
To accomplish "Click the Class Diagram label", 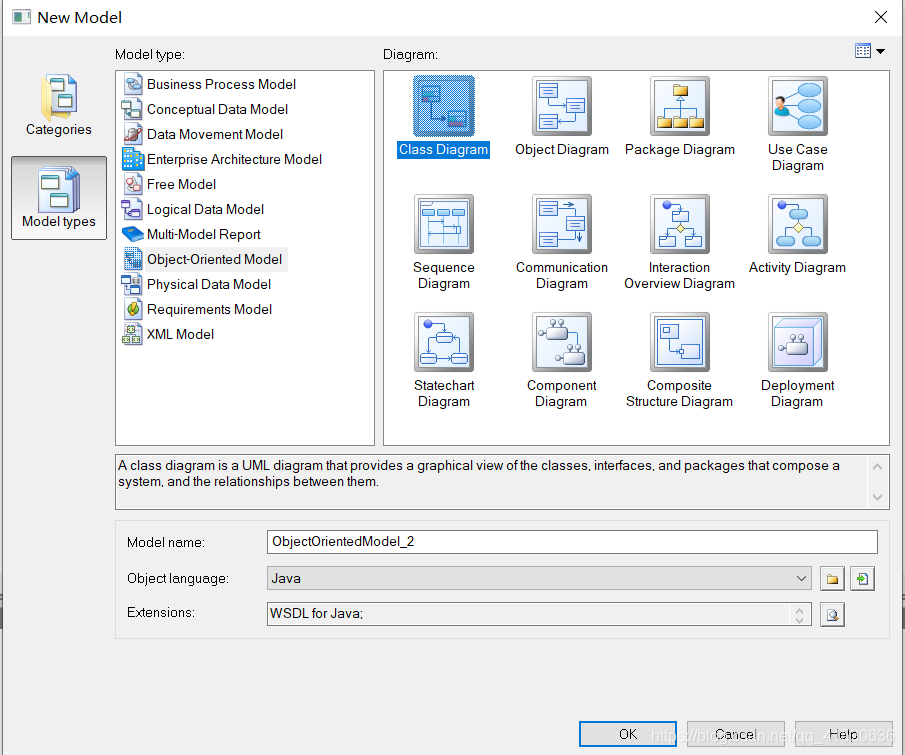I will [443, 149].
